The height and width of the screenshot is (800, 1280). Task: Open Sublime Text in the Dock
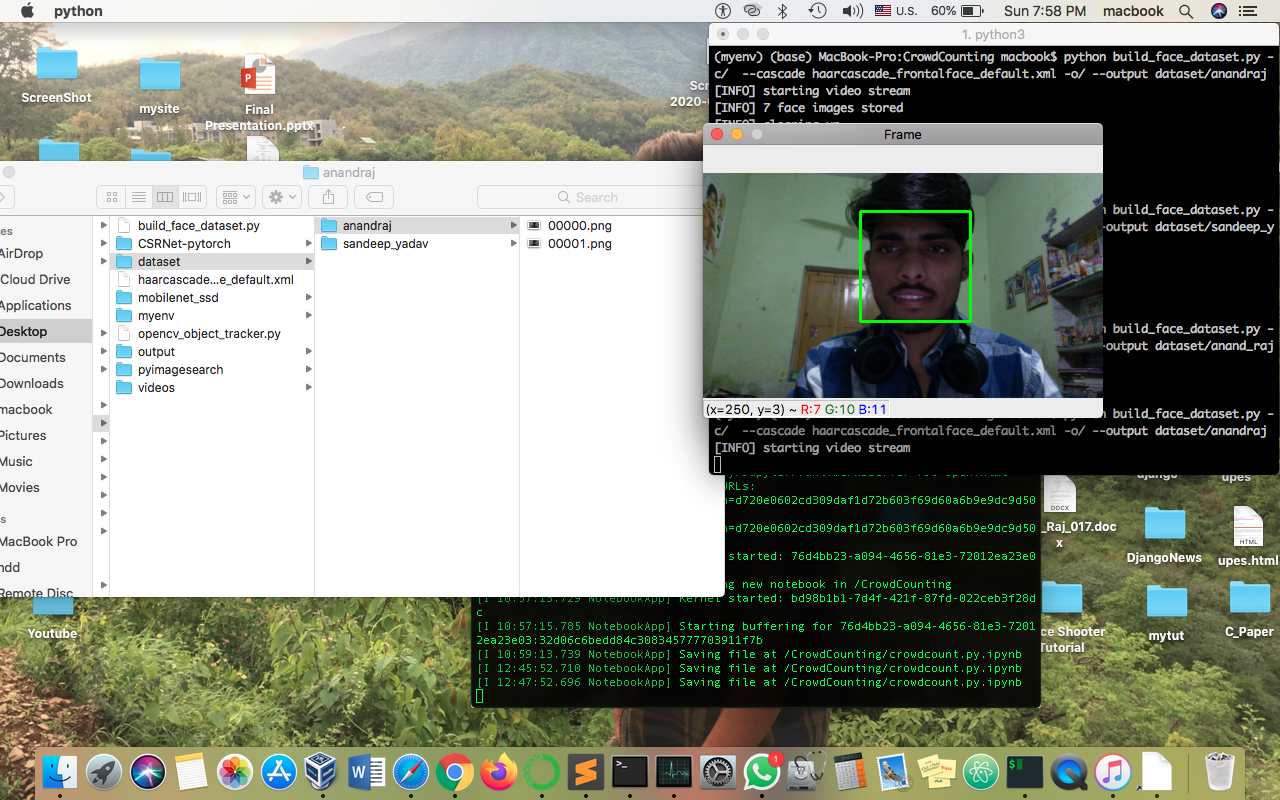(x=585, y=771)
